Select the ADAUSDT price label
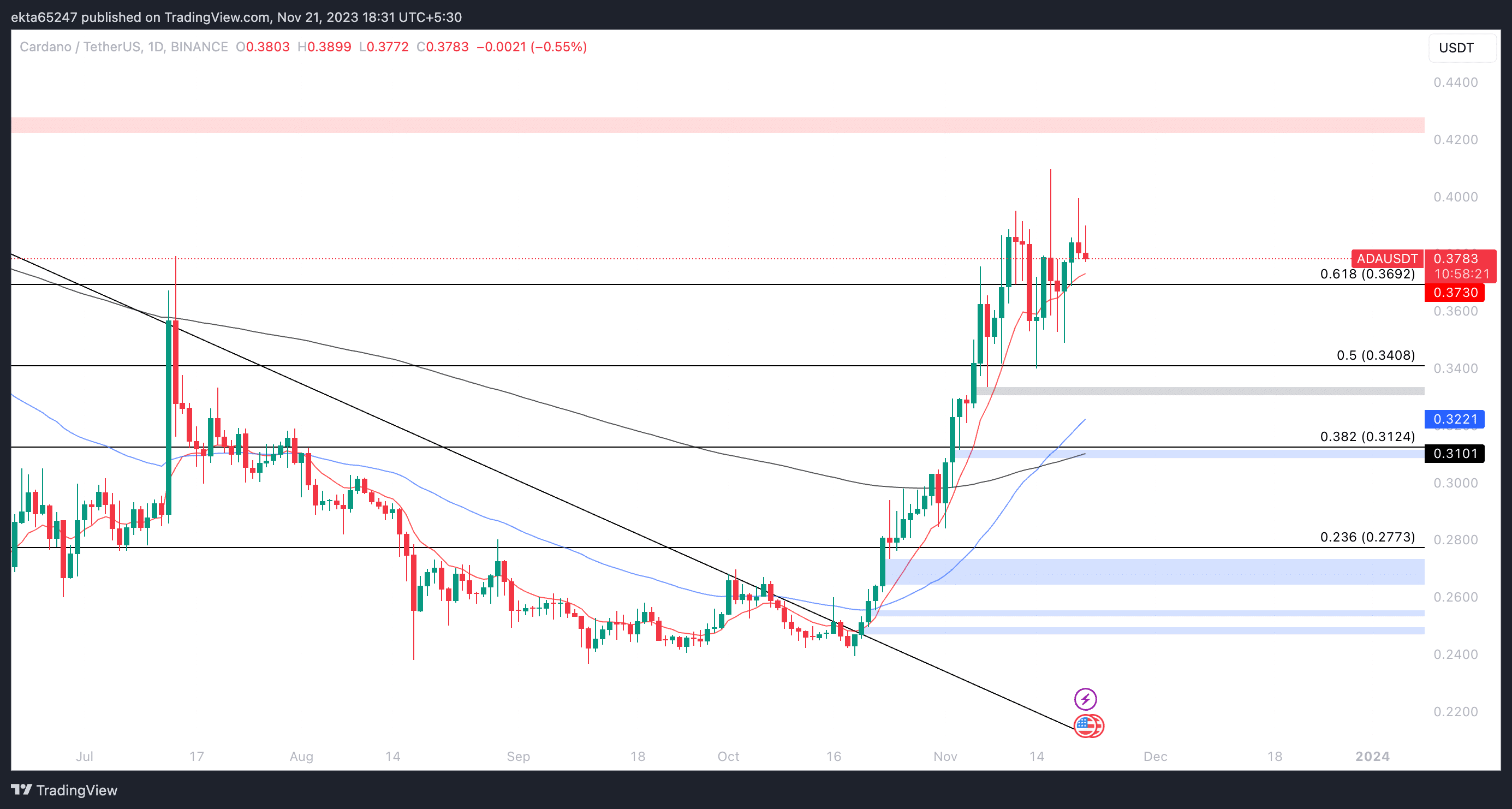This screenshot has height=809, width=1512. coord(1387,258)
